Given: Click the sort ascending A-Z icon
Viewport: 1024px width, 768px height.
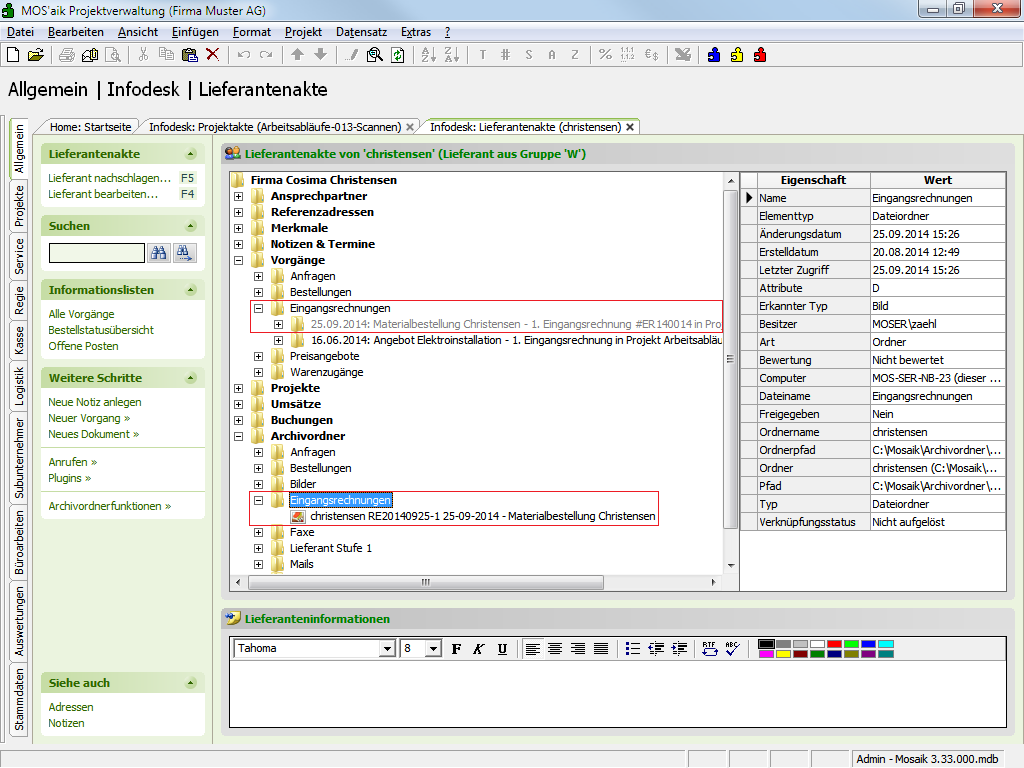Looking at the screenshot, I should tap(428, 55).
